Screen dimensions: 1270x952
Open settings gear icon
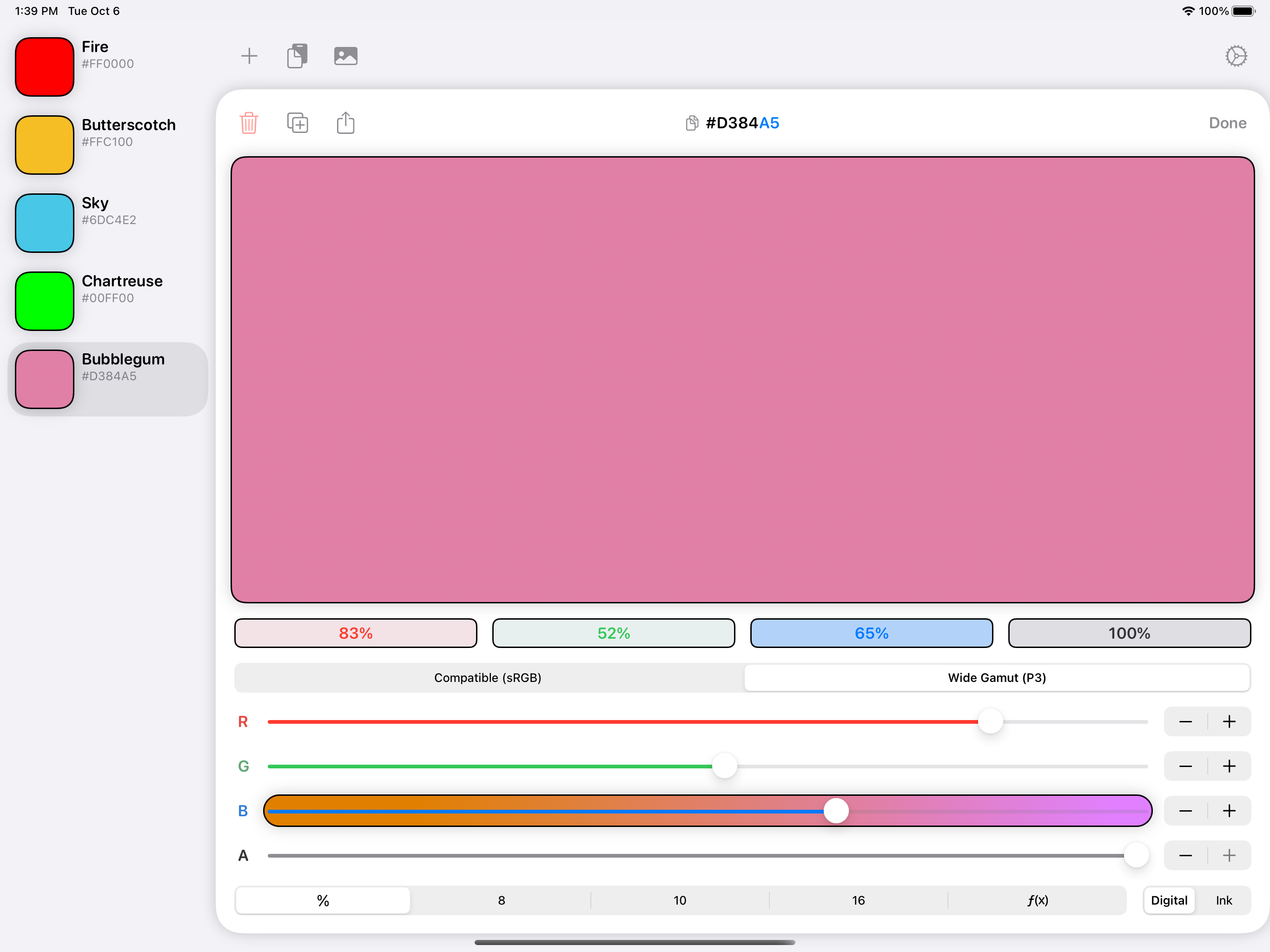pyautogui.click(x=1236, y=56)
